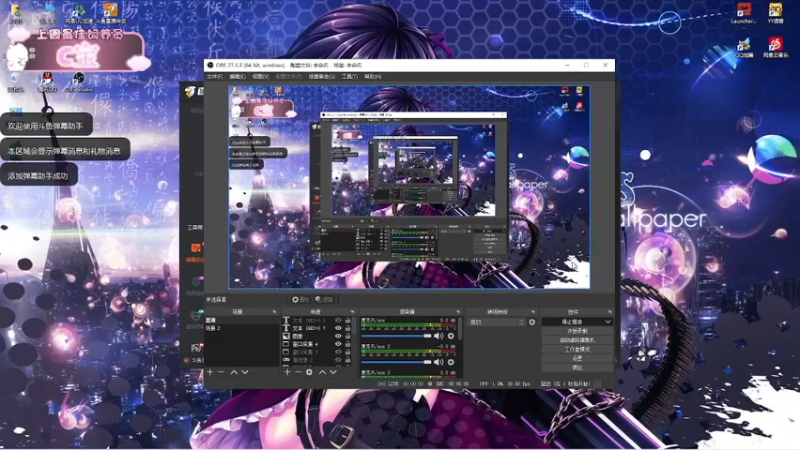
Task: Open the 文件(F) menu
Action: pyautogui.click(x=214, y=77)
